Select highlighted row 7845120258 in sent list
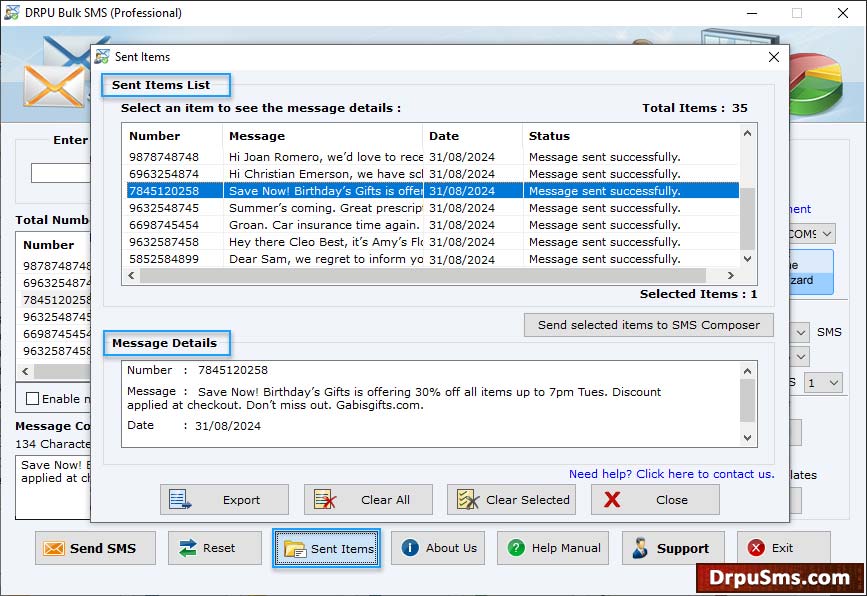The height and width of the screenshot is (596, 867). pos(432,191)
